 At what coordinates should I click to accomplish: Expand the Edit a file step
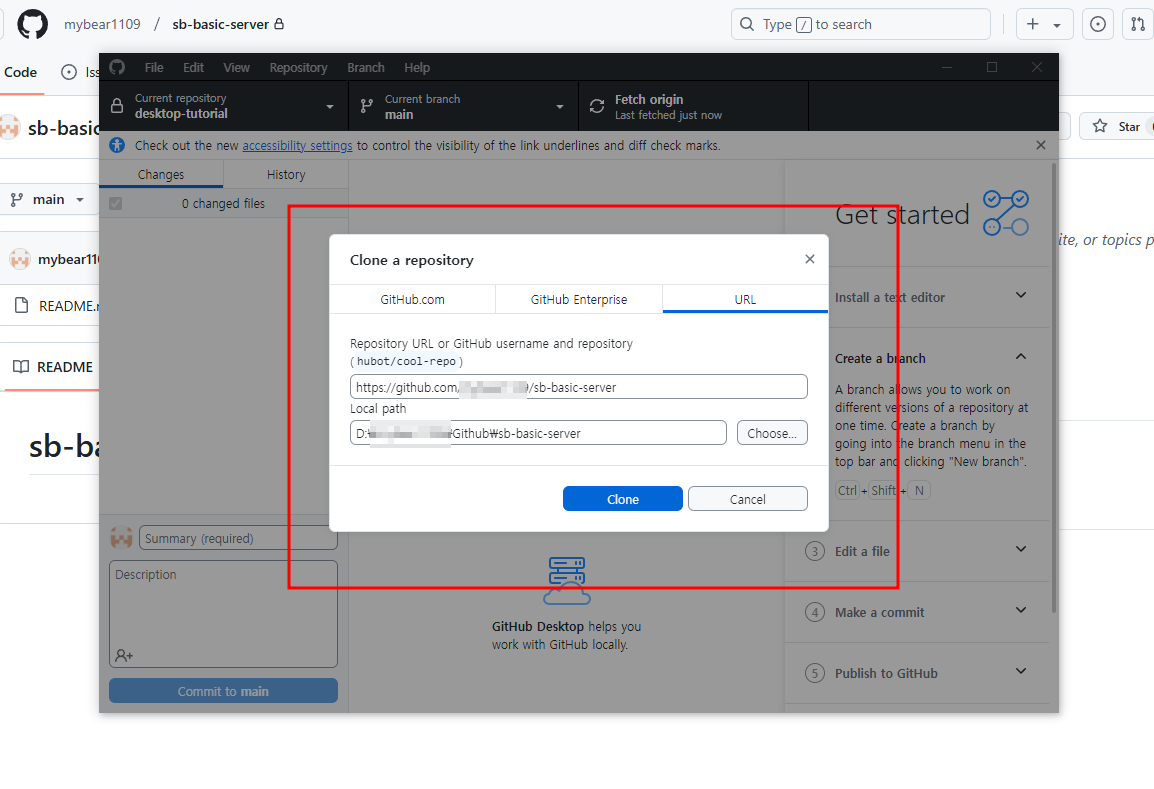pos(1021,549)
